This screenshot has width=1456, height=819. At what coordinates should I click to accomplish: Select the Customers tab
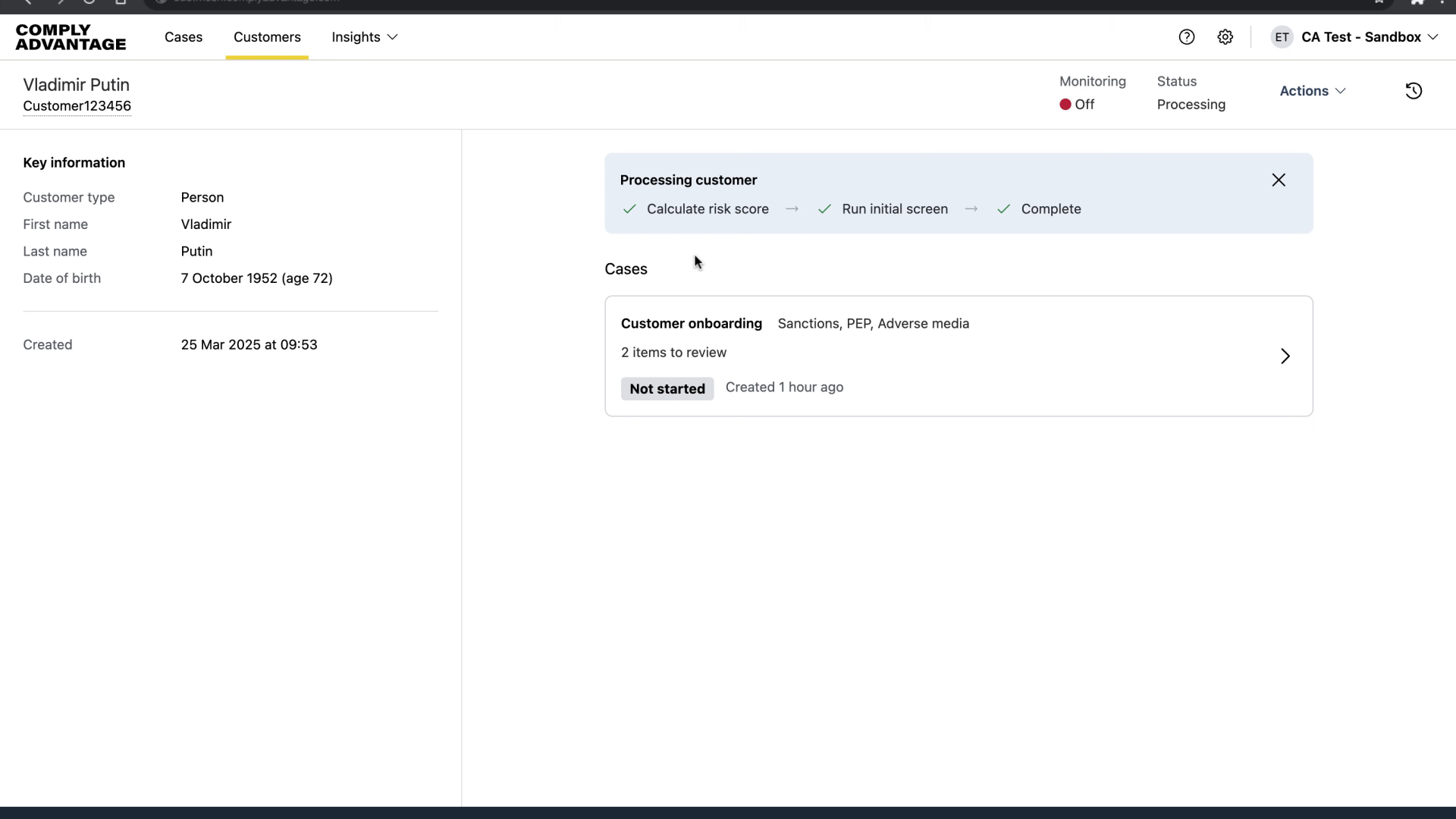click(267, 37)
